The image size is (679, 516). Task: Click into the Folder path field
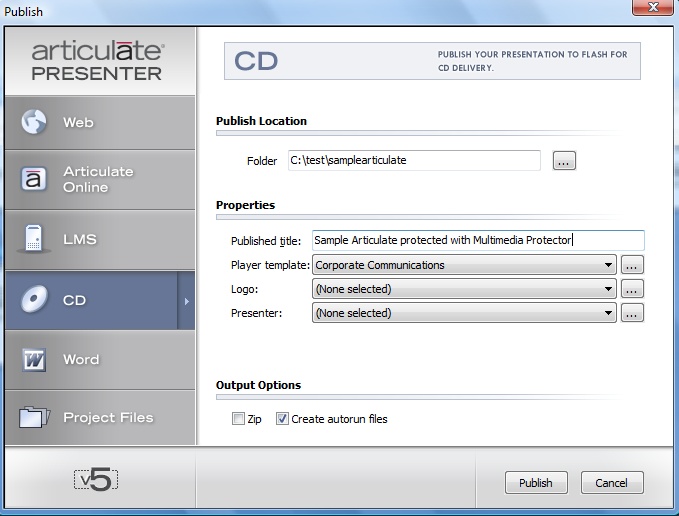(x=414, y=160)
